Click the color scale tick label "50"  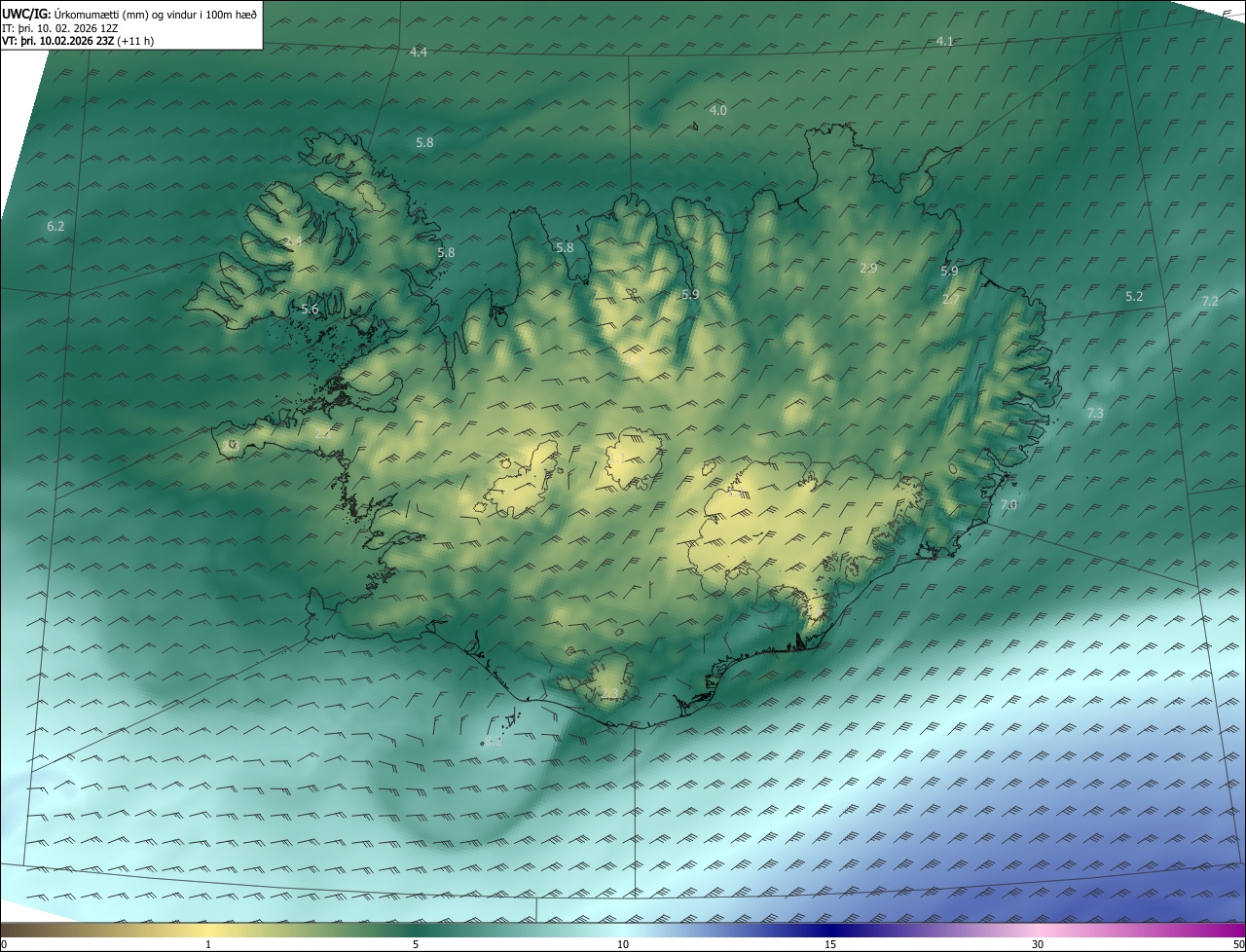tap(1238, 944)
